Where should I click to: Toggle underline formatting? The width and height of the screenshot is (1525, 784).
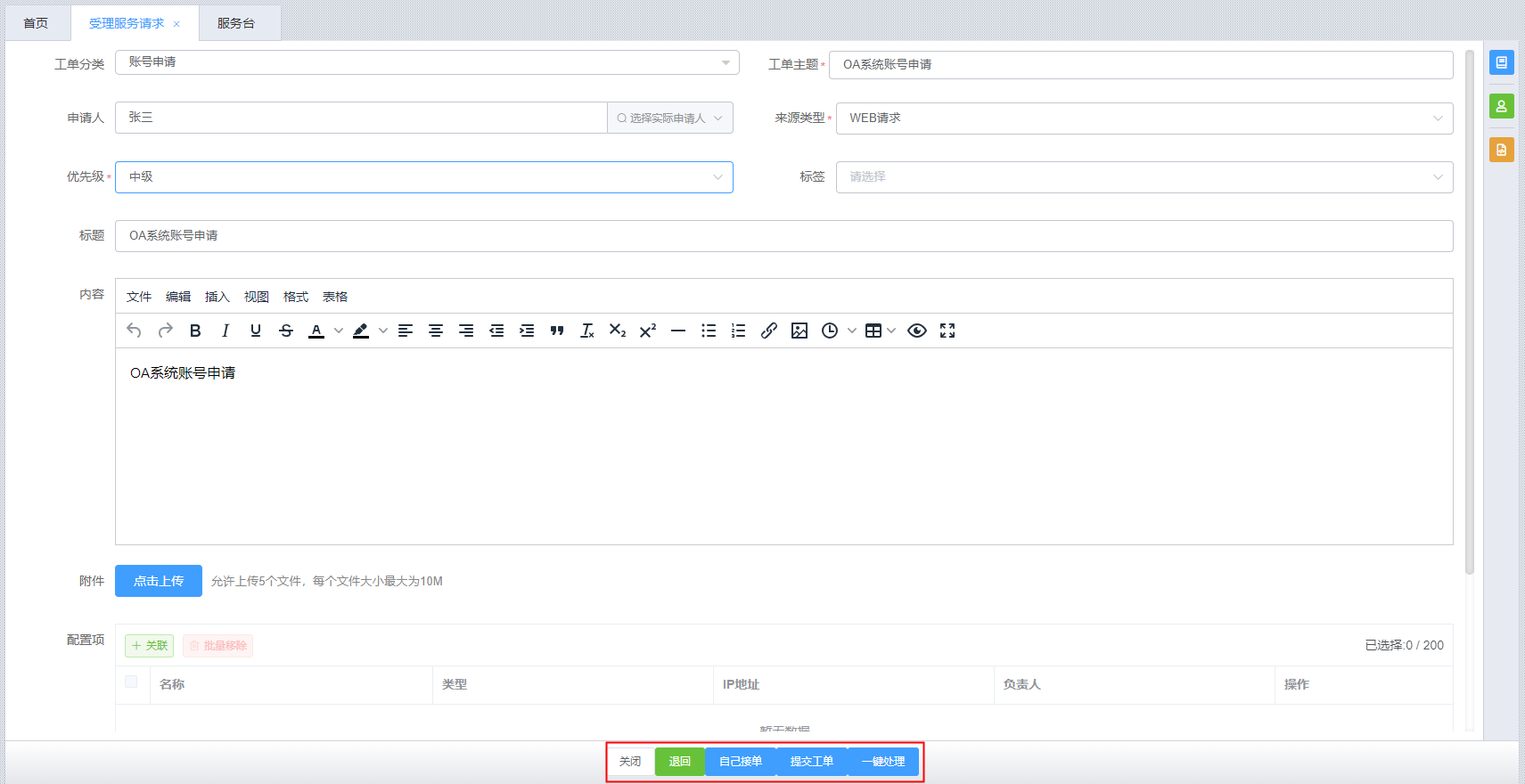pos(256,331)
